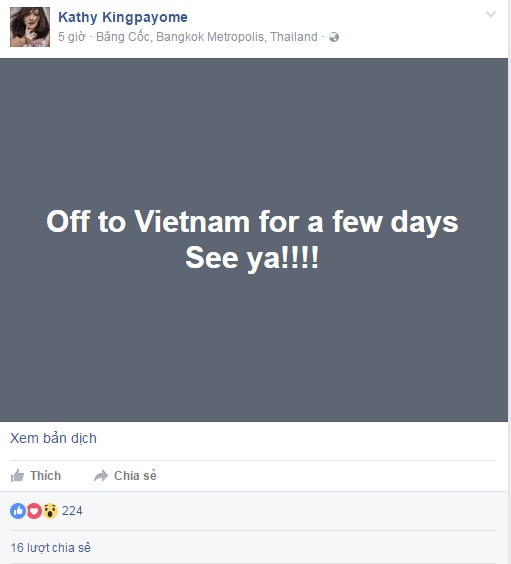Click the word Vietnam in the post

click(x=192, y=222)
